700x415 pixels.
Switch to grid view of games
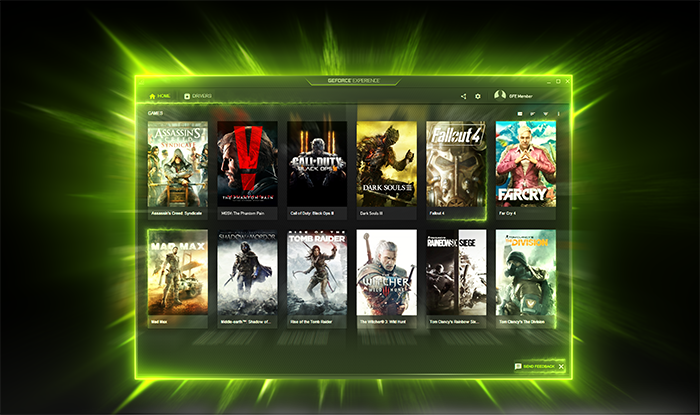tap(520, 114)
